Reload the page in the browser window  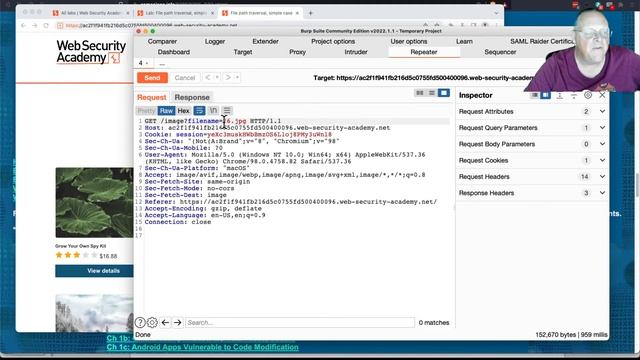pyautogui.click(x=46, y=25)
